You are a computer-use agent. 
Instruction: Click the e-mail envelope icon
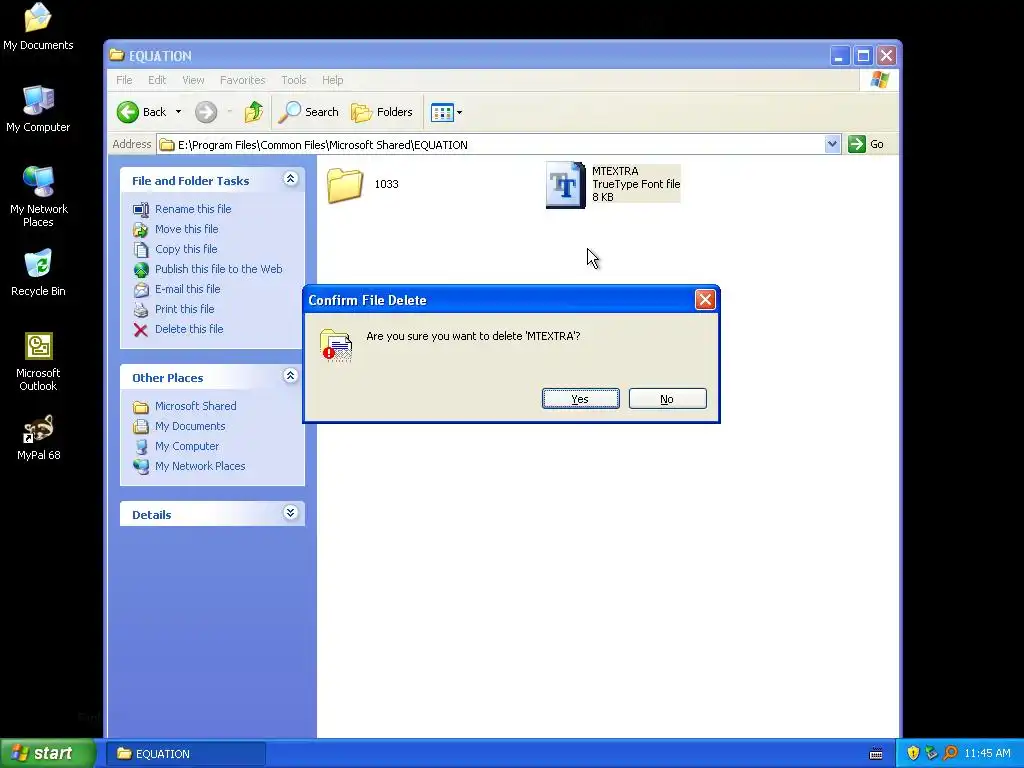pos(140,290)
